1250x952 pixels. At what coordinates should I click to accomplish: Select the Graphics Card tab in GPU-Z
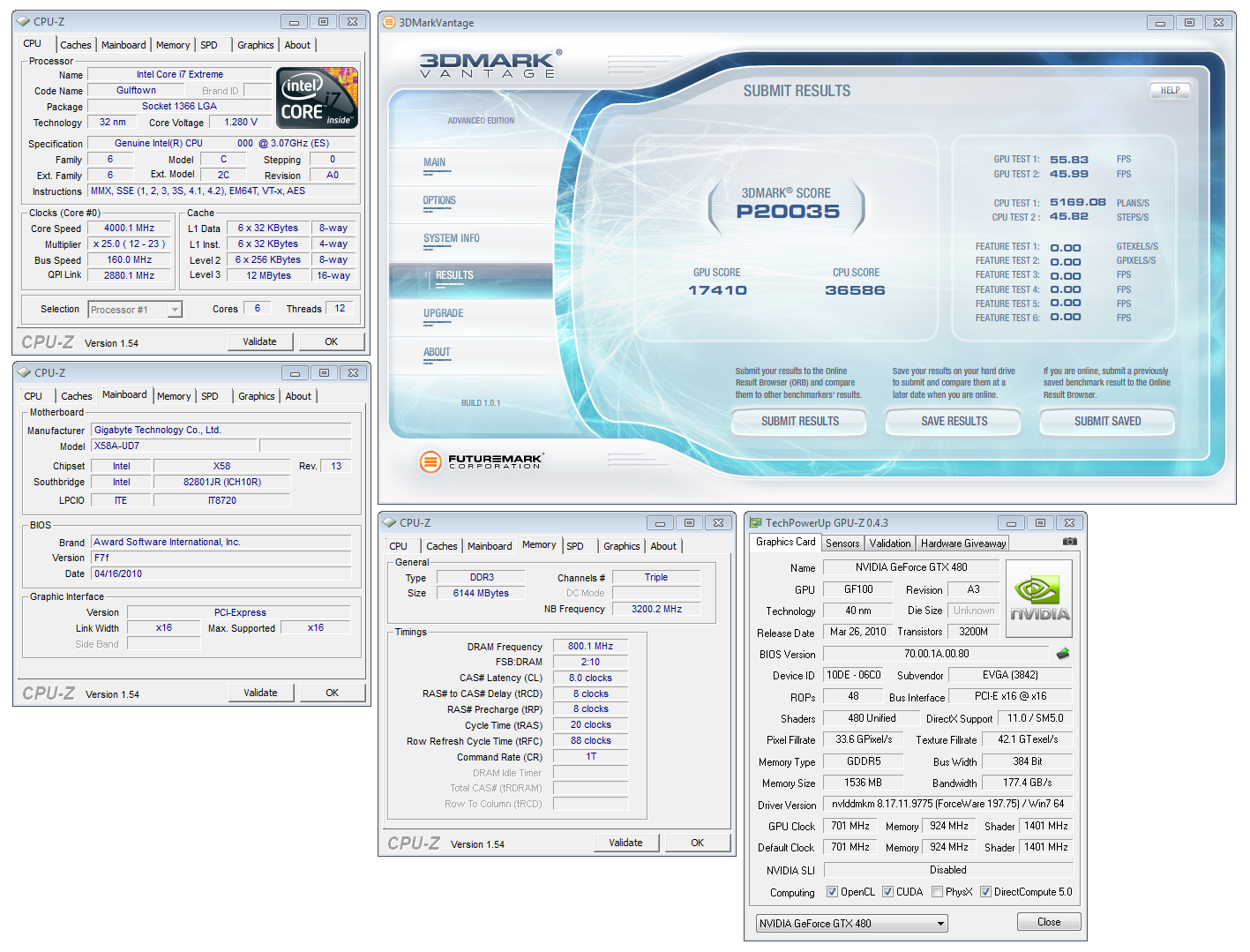pos(786,542)
